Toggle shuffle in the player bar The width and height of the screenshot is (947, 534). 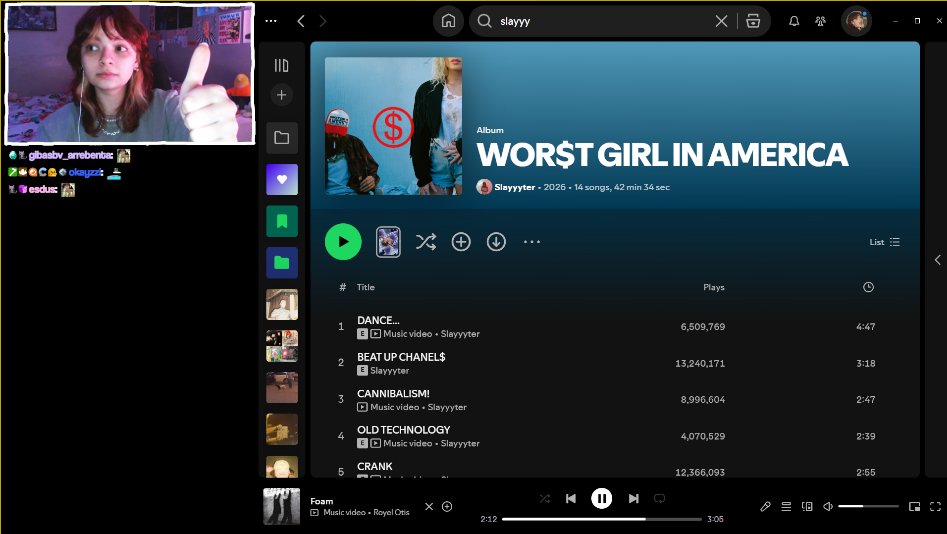[545, 498]
